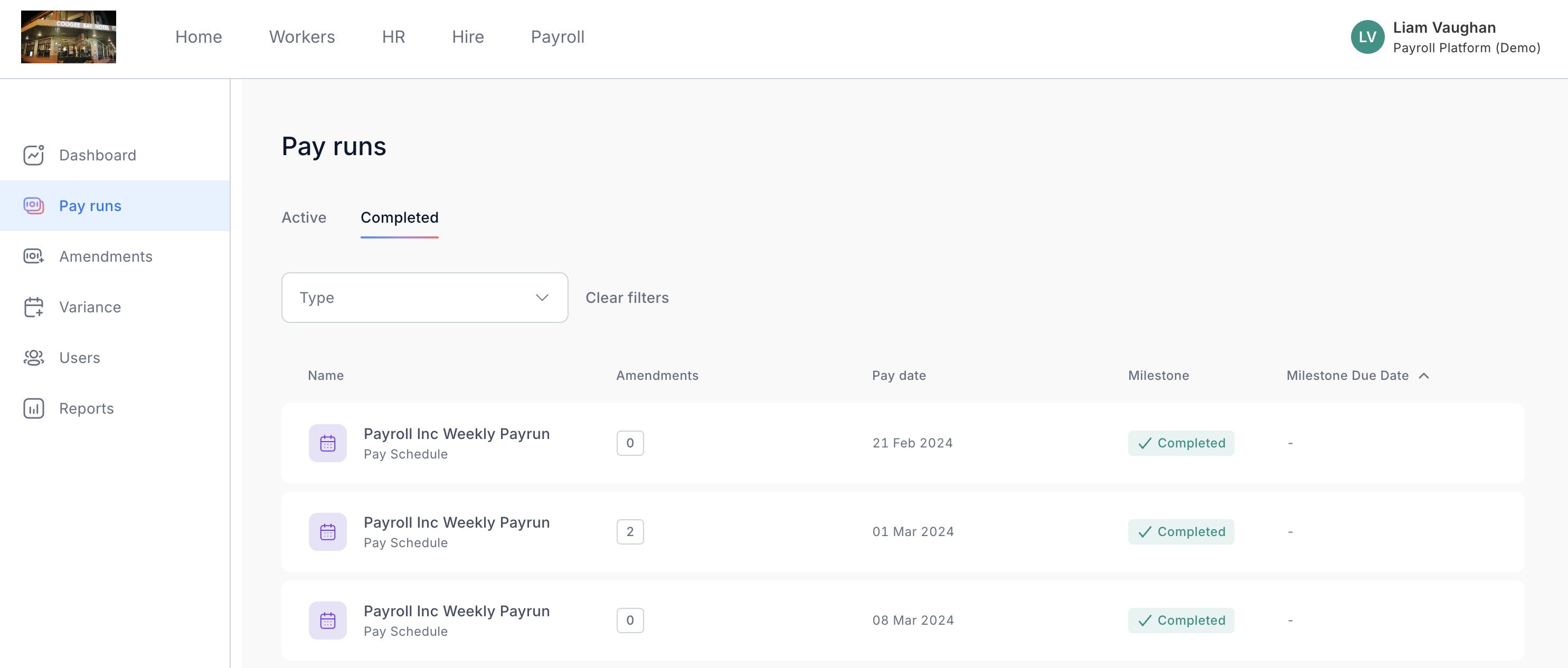The height and width of the screenshot is (668, 1568).
Task: Switch to the Active tab
Action: pyautogui.click(x=304, y=217)
